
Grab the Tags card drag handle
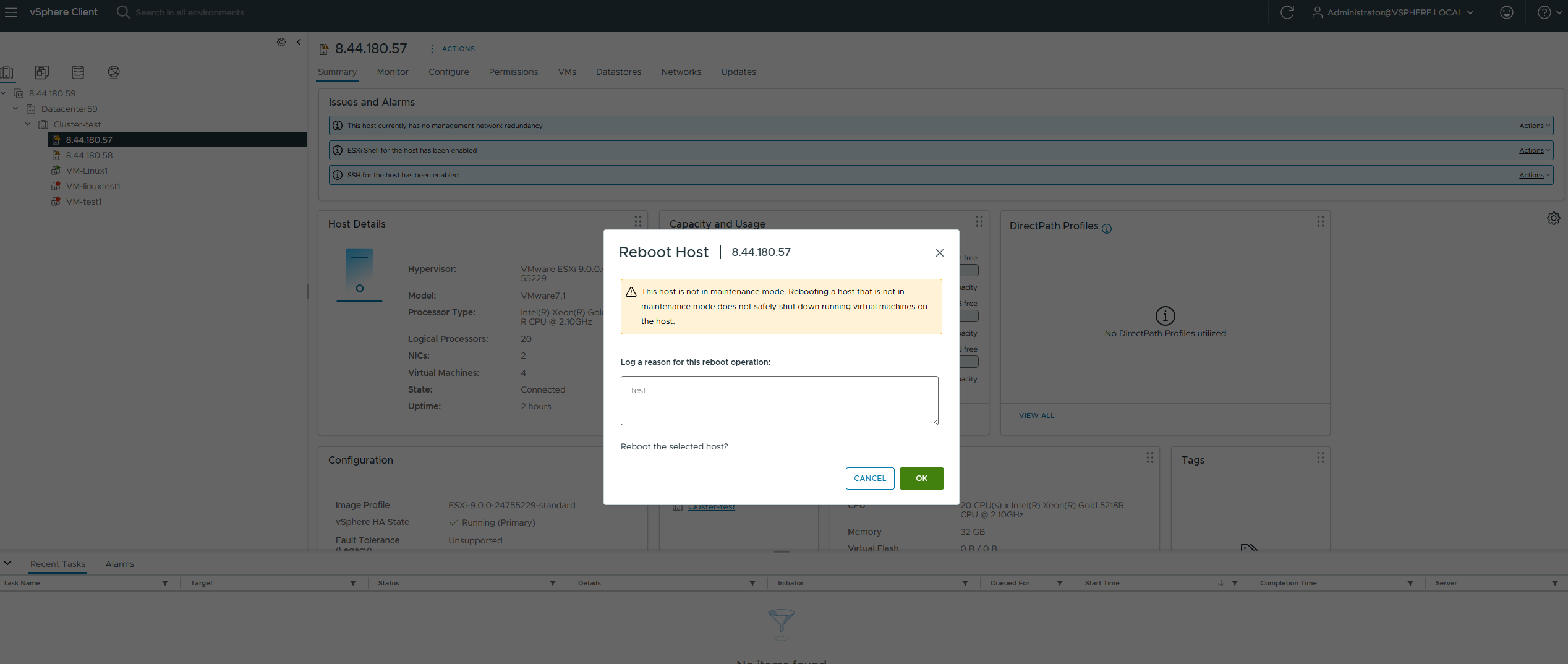pos(1321,458)
